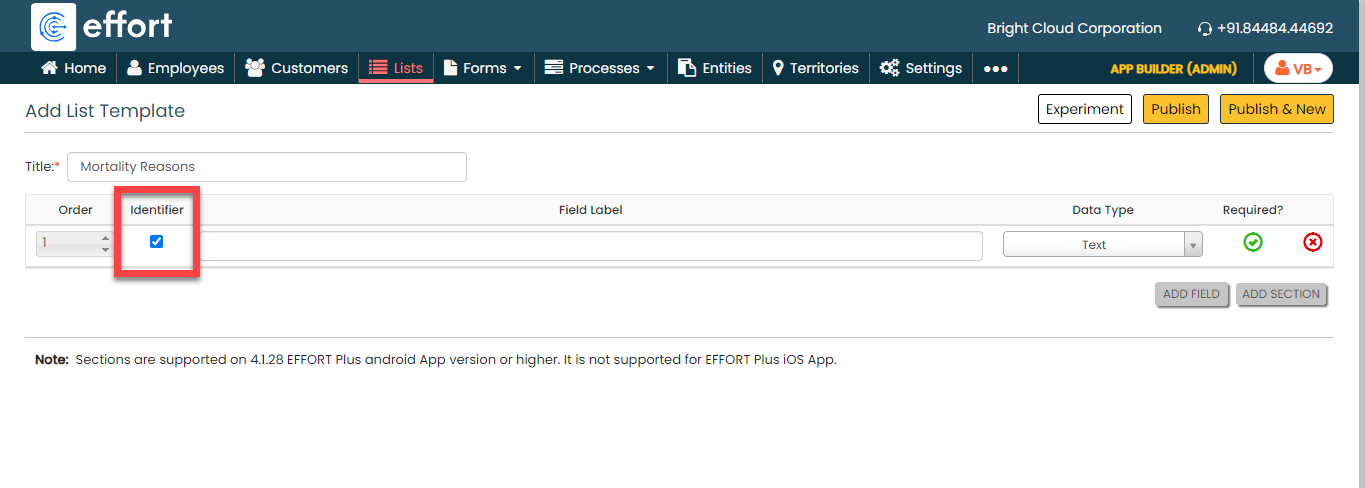
Task: Click the green Required checkmark icon
Action: click(x=1252, y=242)
